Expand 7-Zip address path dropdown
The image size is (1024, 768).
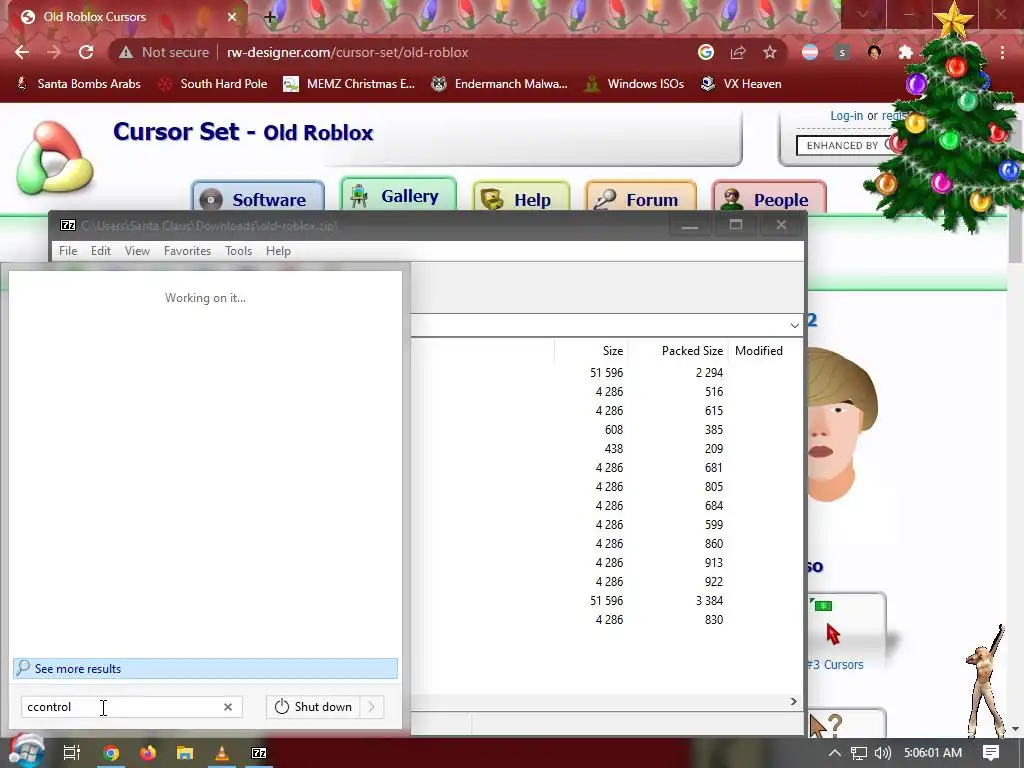794,325
